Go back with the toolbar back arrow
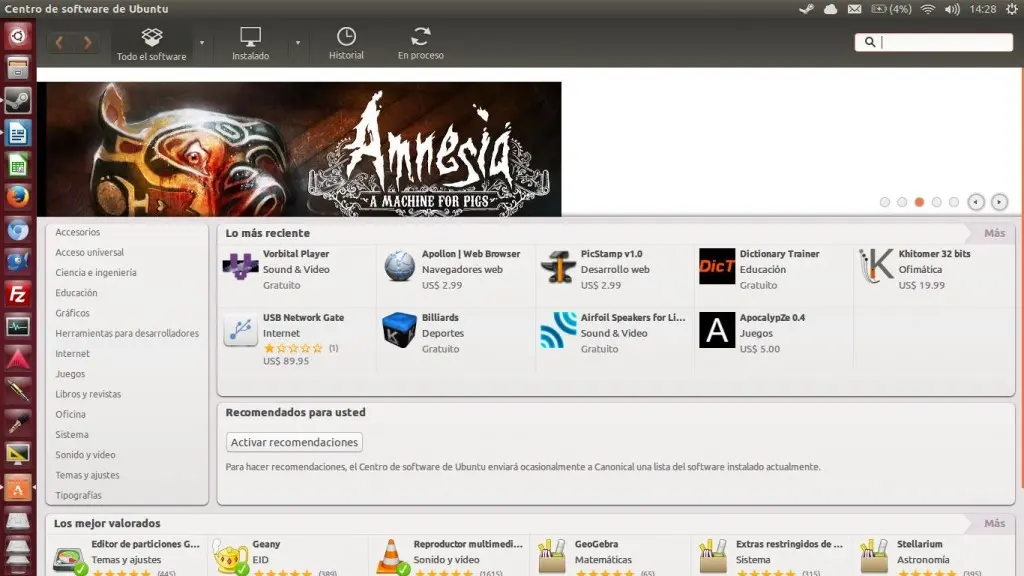 (x=59, y=43)
